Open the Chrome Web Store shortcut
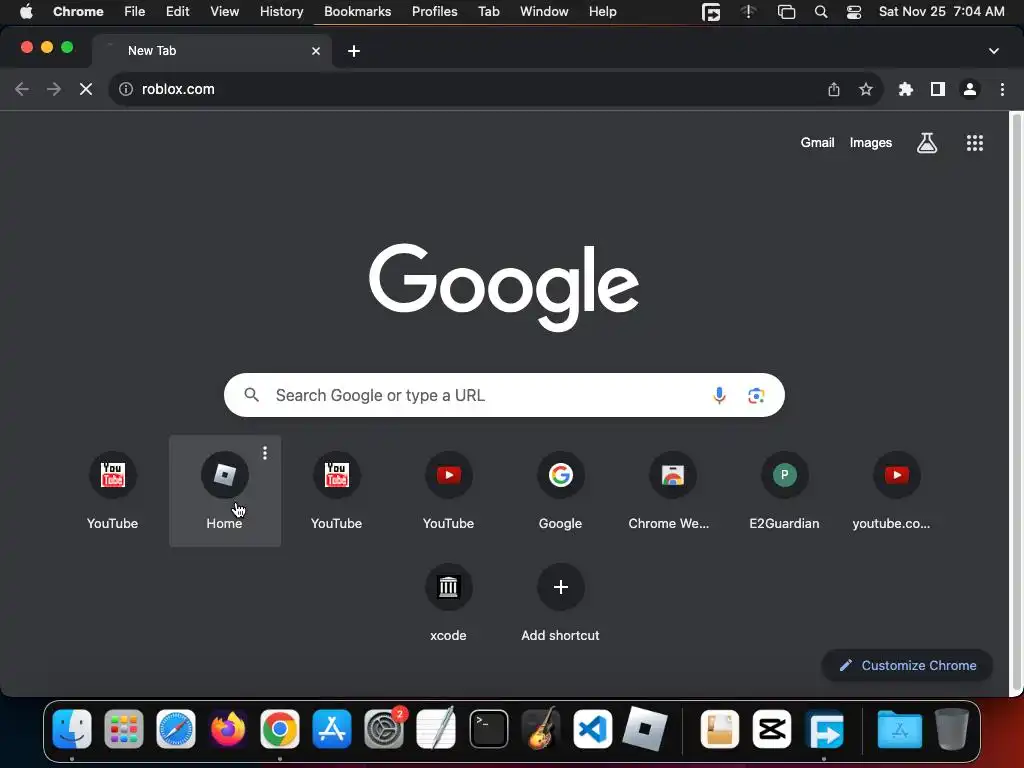 coord(672,490)
